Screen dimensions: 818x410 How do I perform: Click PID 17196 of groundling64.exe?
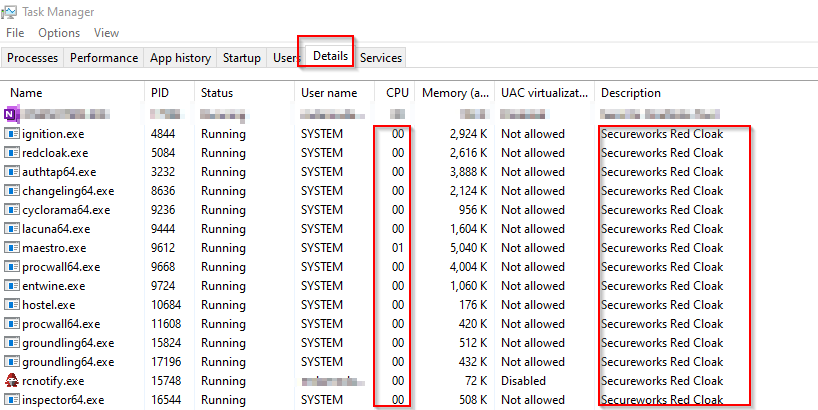(166, 362)
